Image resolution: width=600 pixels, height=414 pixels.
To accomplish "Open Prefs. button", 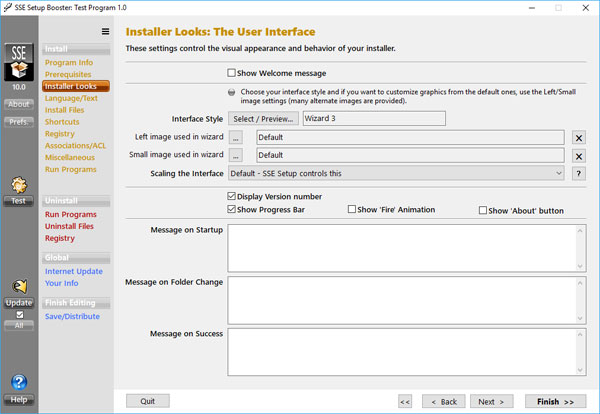I will pos(19,122).
